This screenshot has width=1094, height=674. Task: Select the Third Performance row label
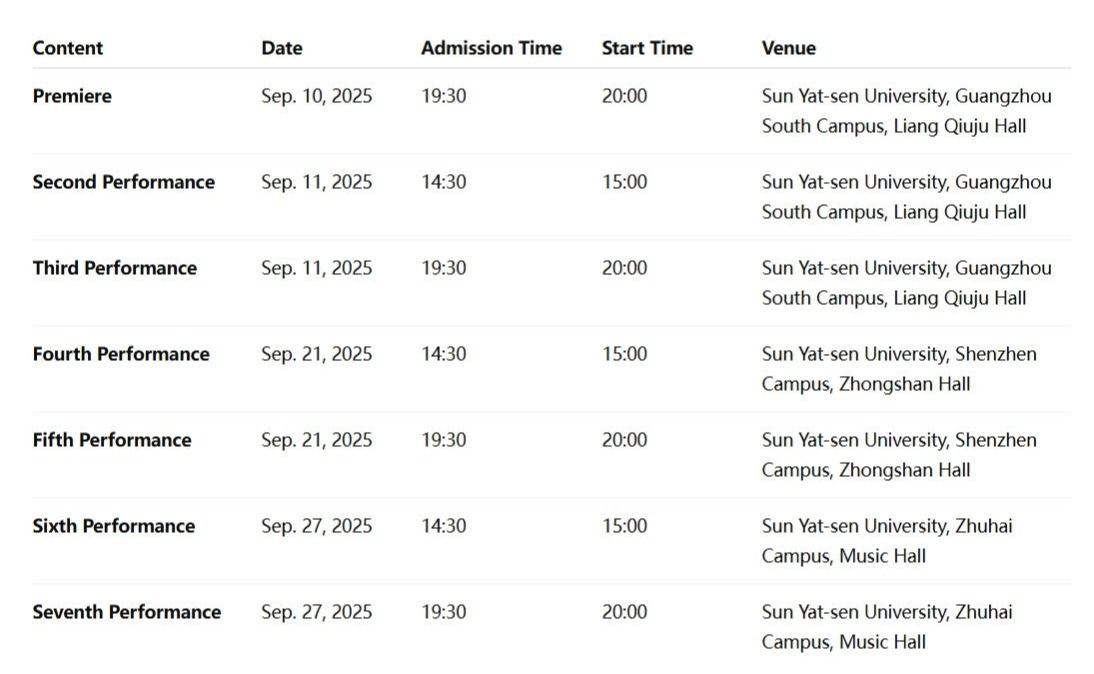(114, 268)
